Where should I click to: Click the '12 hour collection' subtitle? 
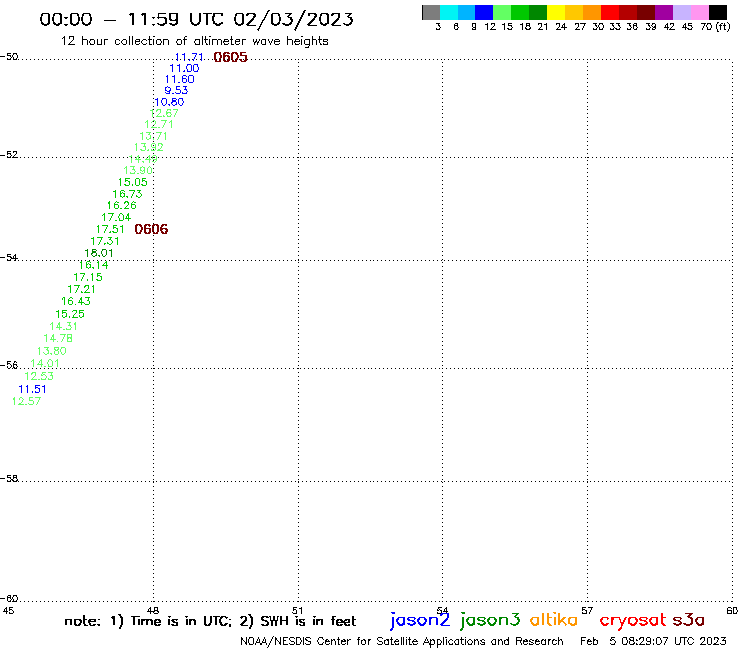point(194,41)
